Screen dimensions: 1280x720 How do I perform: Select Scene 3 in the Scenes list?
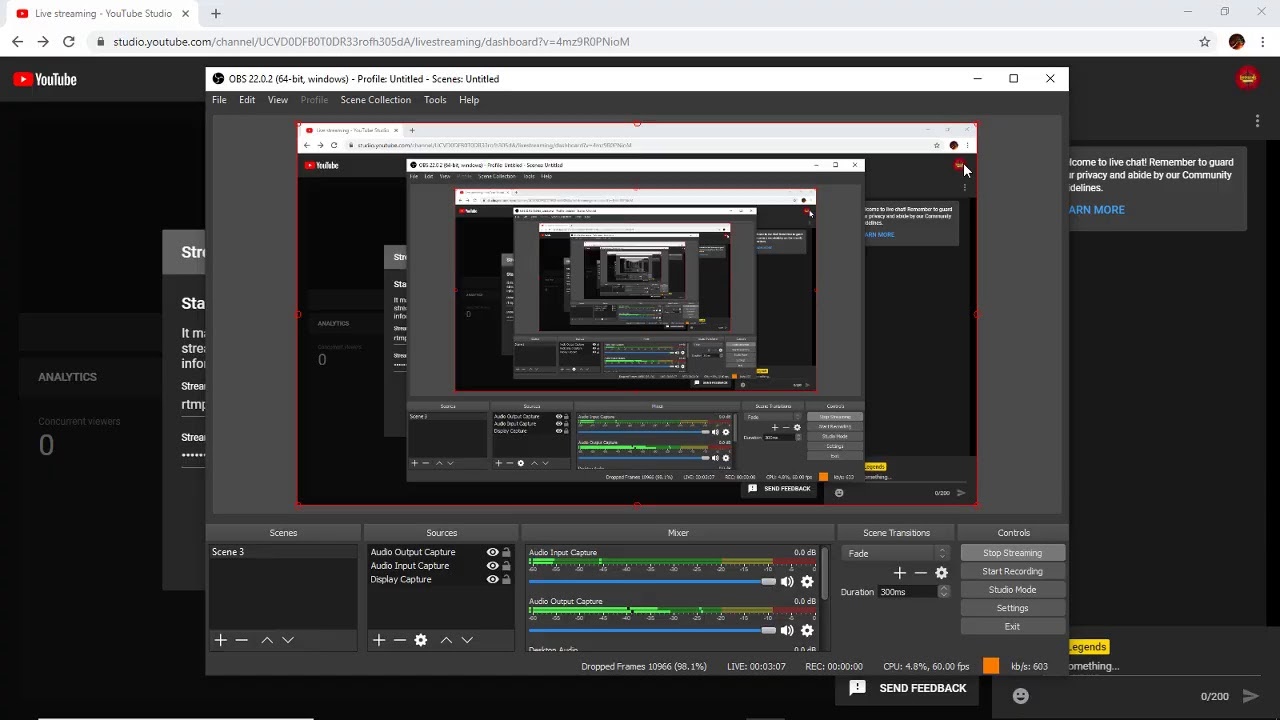click(282, 552)
